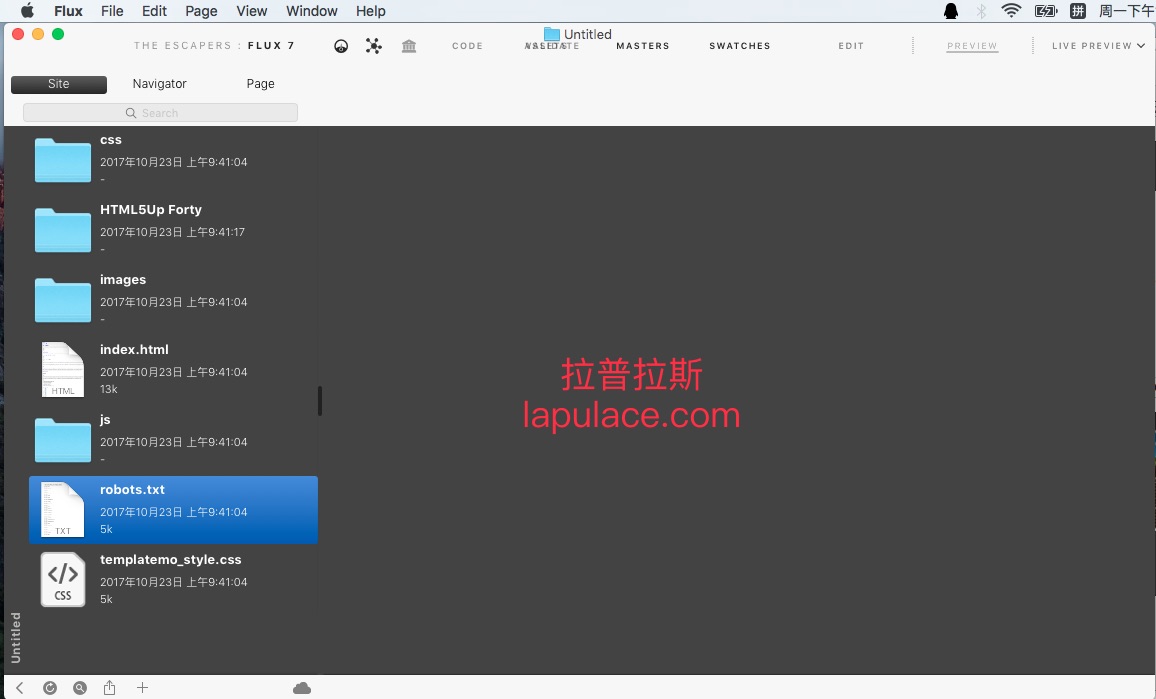Click the plus icon to add item
The width and height of the screenshot is (1156, 699).
[x=142, y=687]
